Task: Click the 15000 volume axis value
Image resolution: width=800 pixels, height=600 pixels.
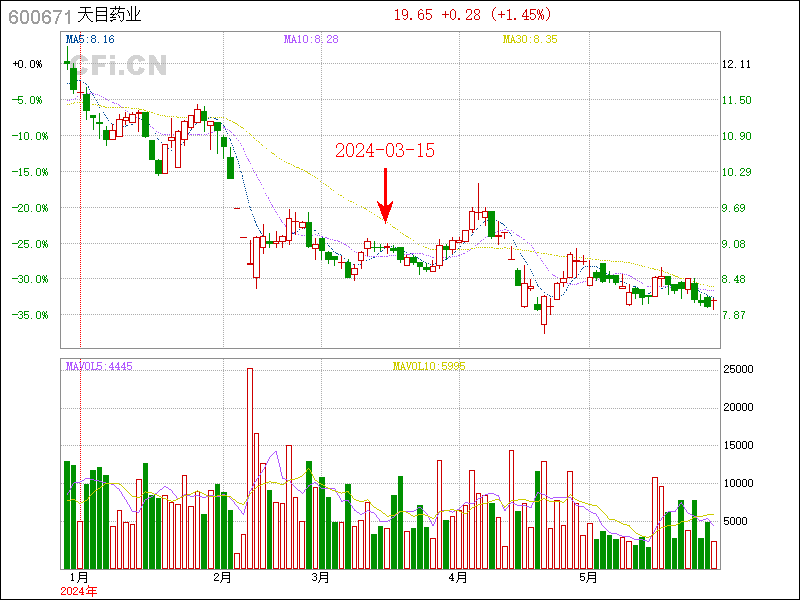Action: tap(738, 445)
